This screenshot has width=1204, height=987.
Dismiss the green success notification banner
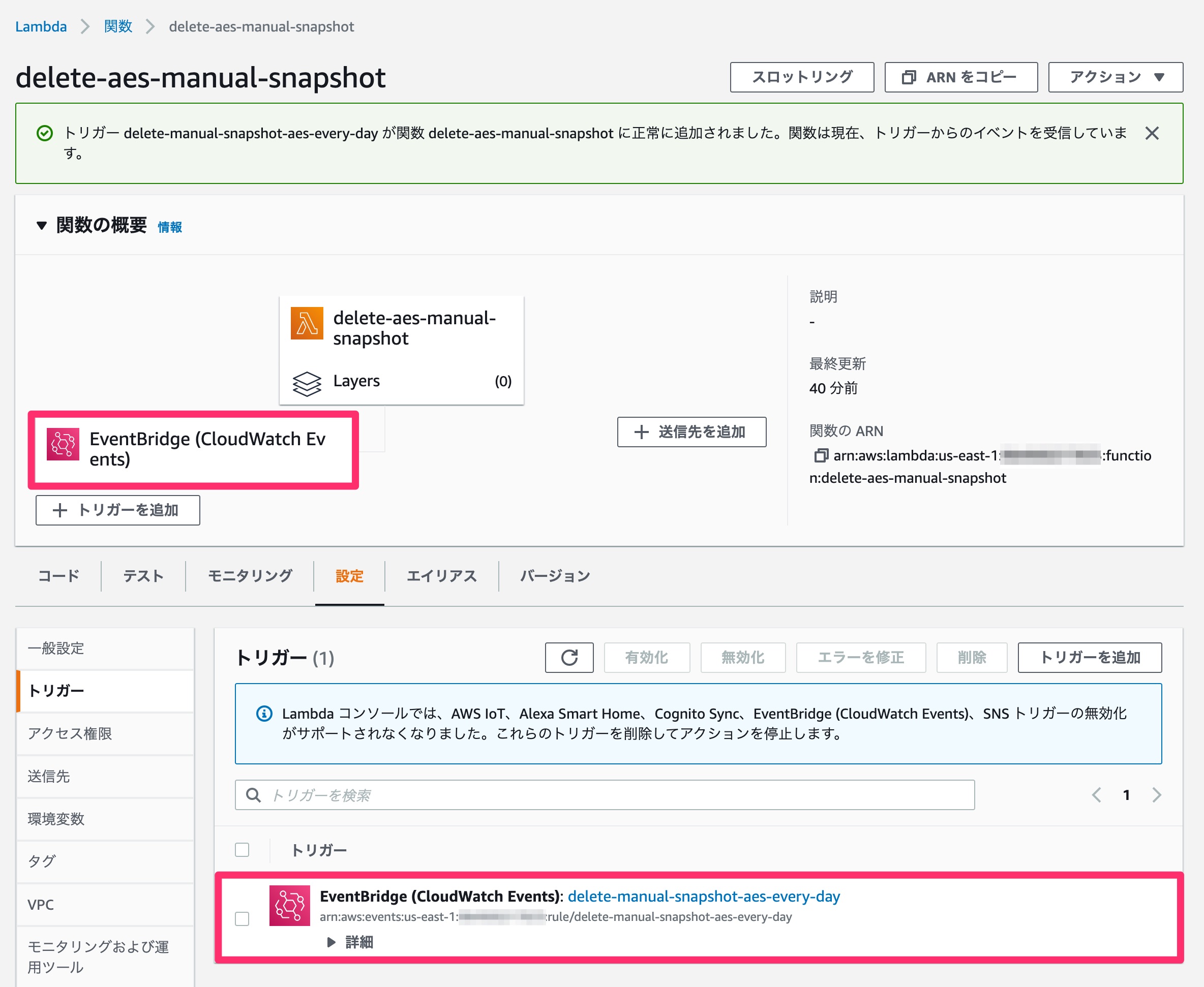click(x=1152, y=134)
